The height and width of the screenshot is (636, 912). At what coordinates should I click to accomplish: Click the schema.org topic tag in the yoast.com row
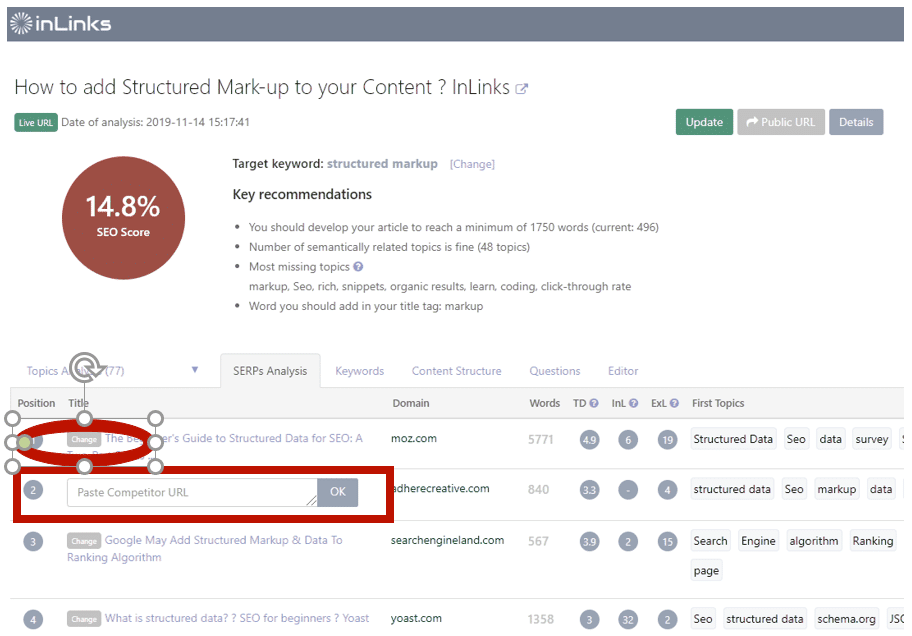click(846, 619)
